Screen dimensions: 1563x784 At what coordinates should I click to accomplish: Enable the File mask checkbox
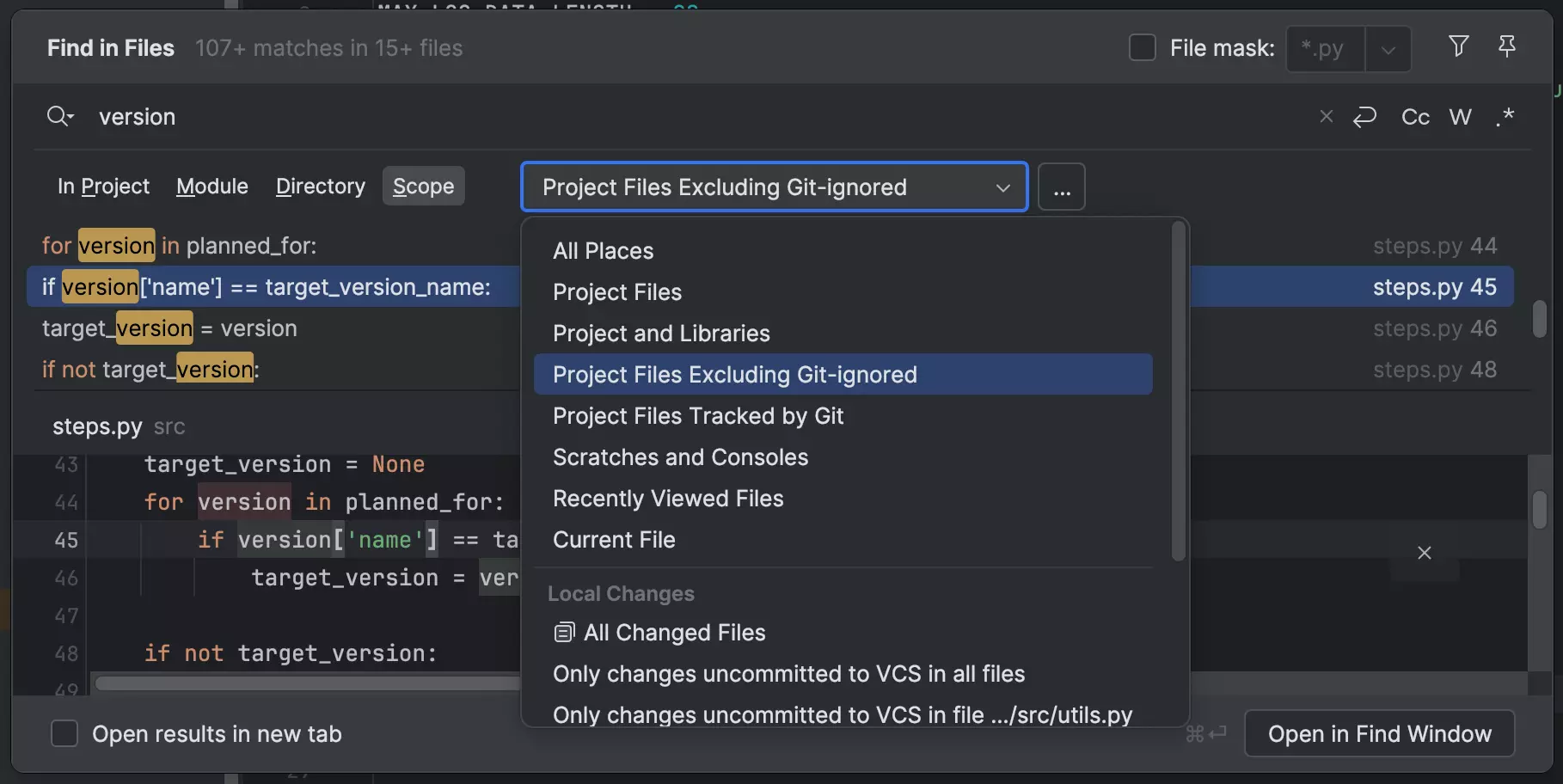click(1142, 48)
